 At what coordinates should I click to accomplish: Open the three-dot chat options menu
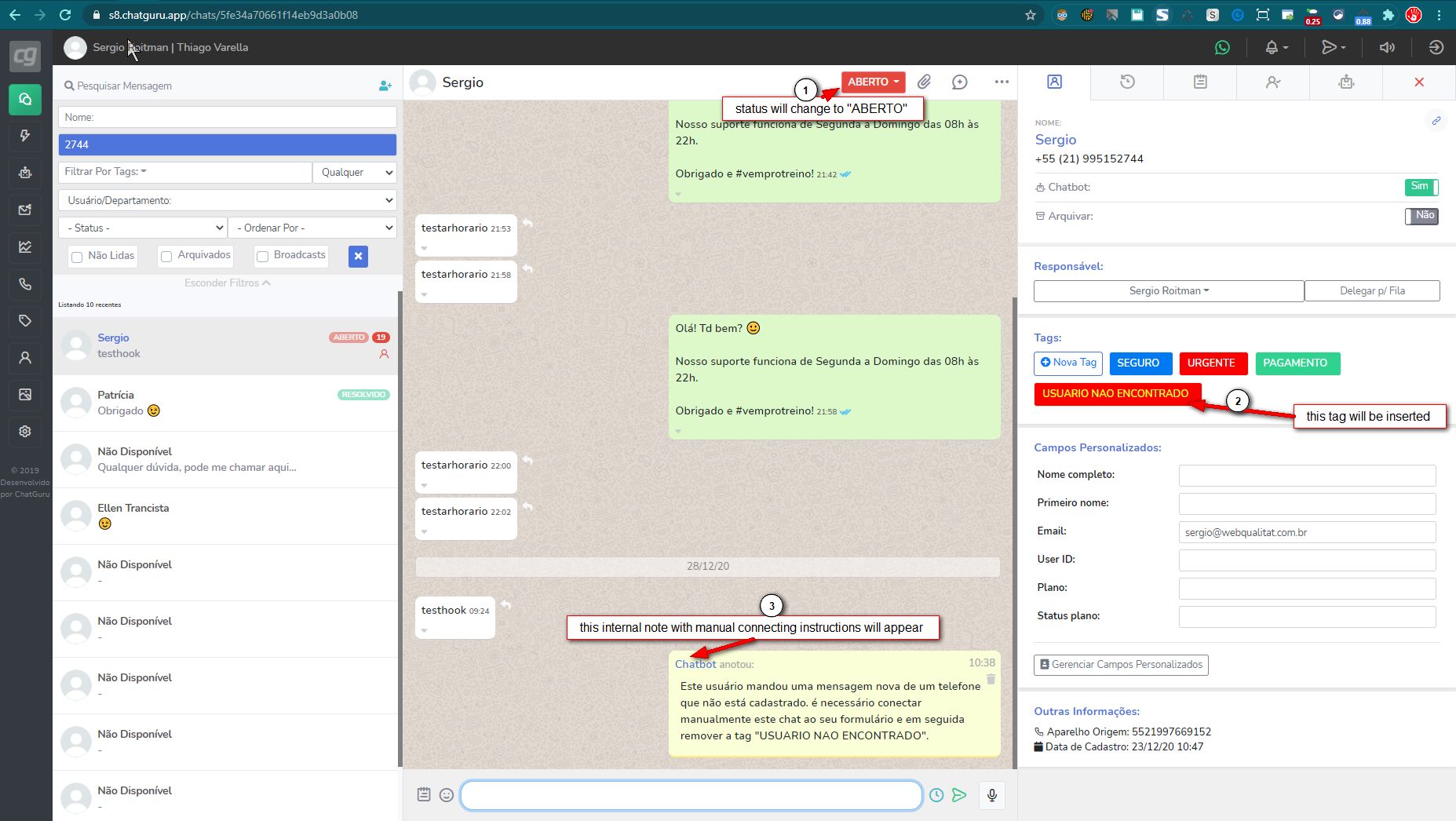tap(1002, 82)
